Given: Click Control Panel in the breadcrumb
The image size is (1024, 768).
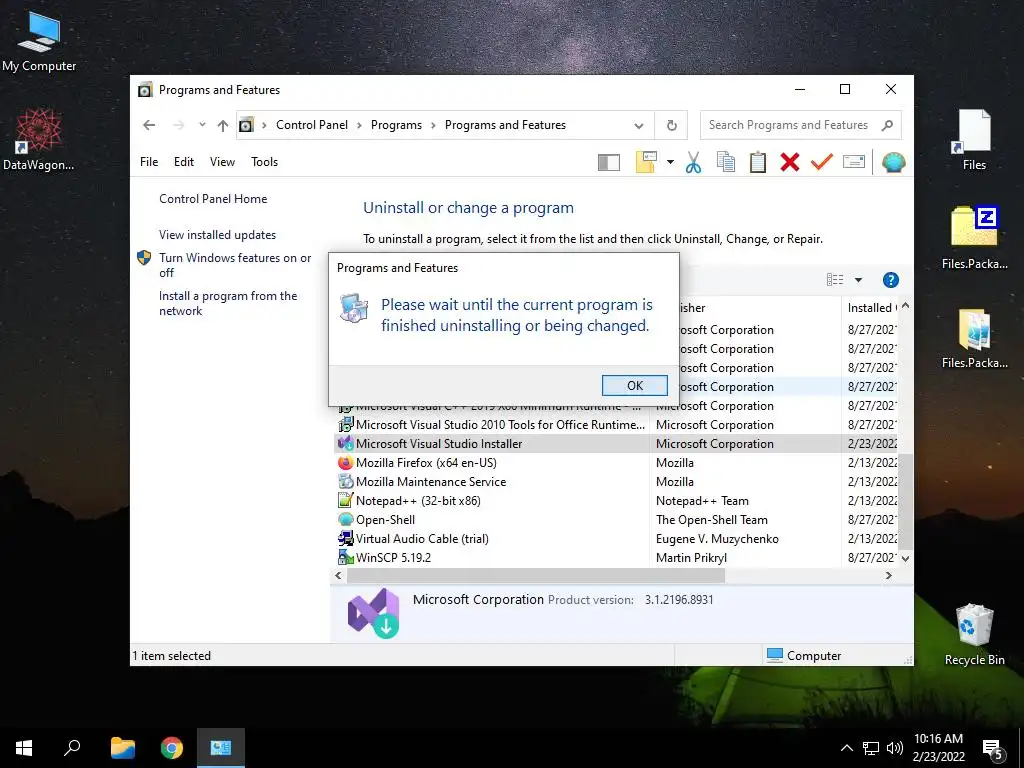Looking at the screenshot, I should pyautogui.click(x=312, y=125).
